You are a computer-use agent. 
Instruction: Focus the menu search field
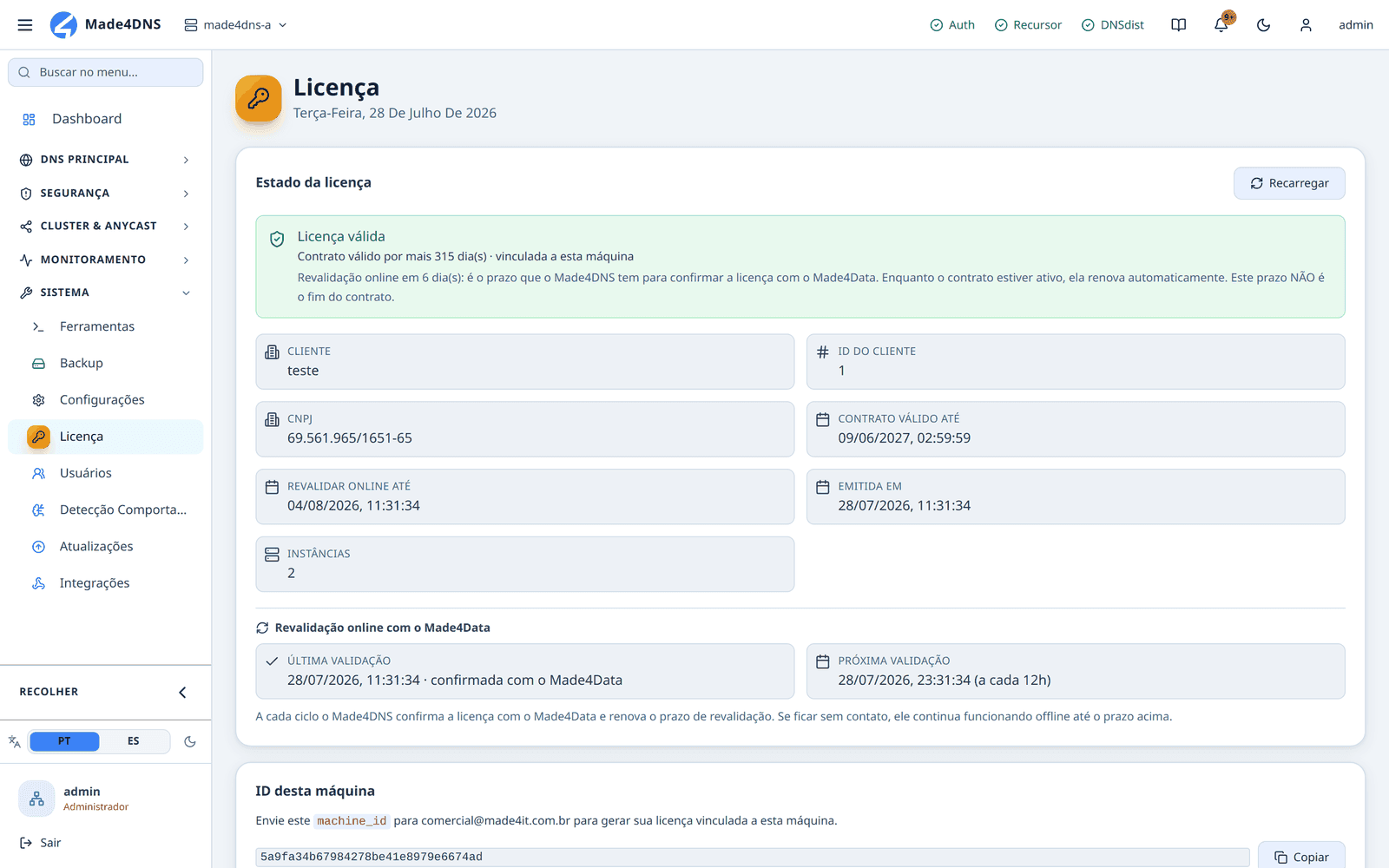(x=106, y=72)
